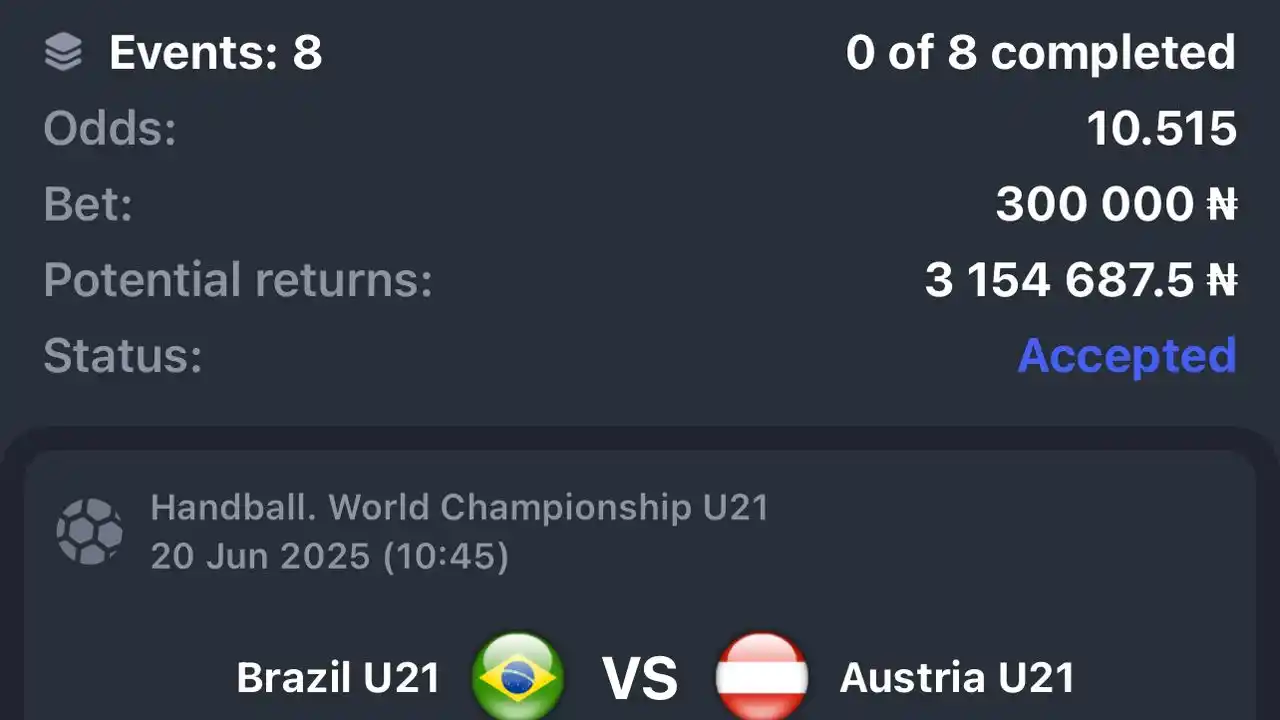The height and width of the screenshot is (720, 1280).
Task: Click the Potential returns: label
Action: click(x=238, y=281)
